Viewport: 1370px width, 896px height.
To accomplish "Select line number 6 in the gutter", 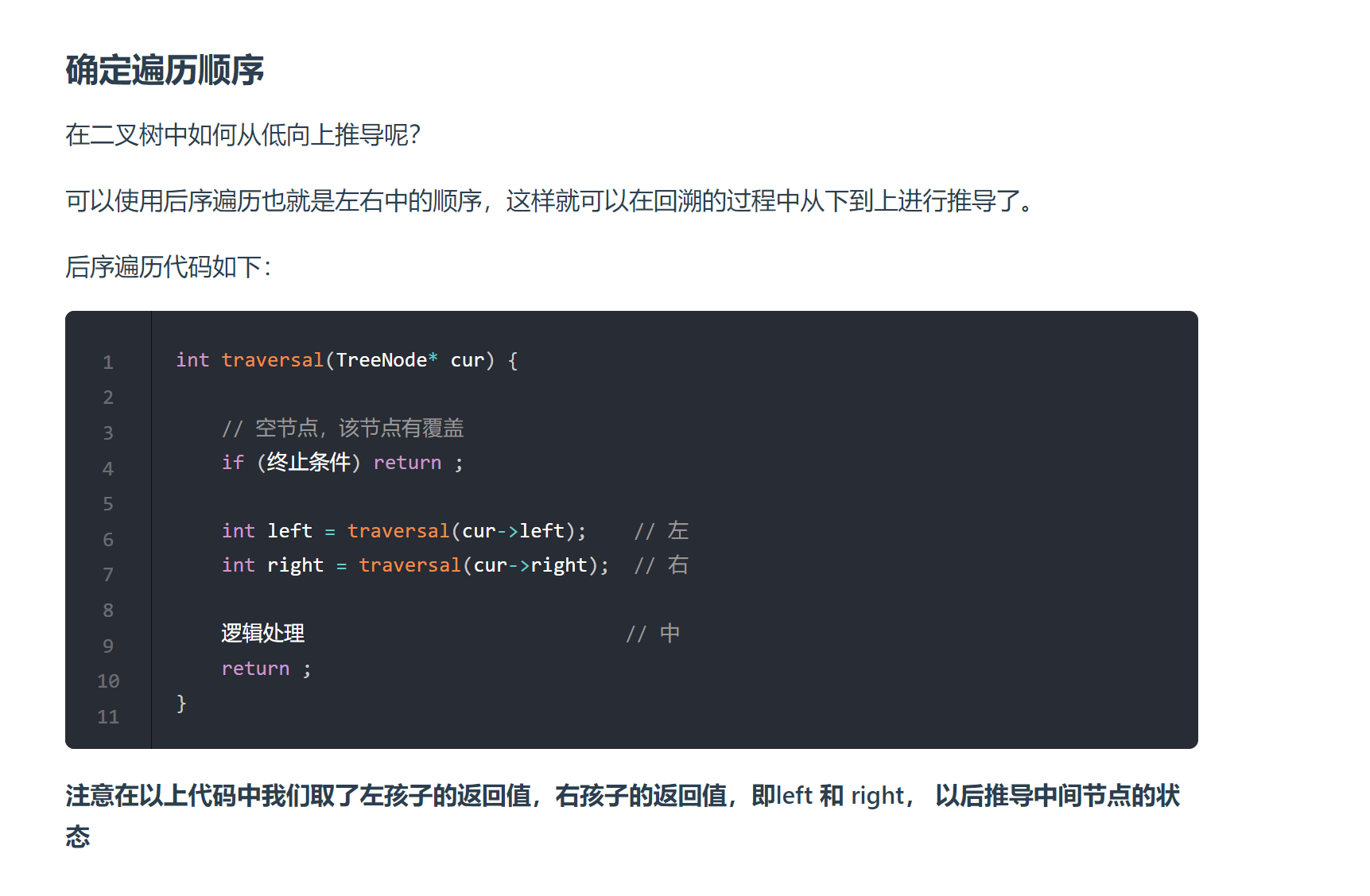I will coord(108,540).
